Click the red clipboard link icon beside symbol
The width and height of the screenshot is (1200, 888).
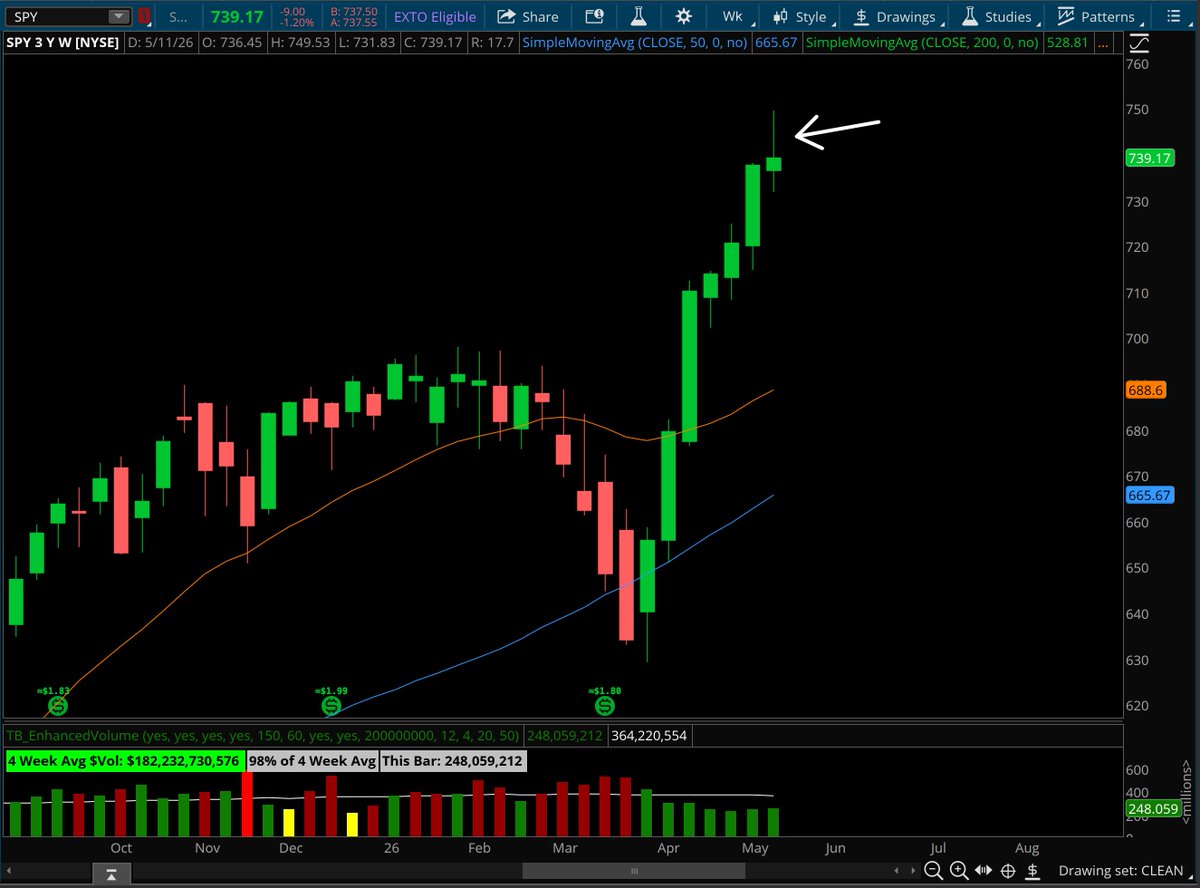pos(144,16)
